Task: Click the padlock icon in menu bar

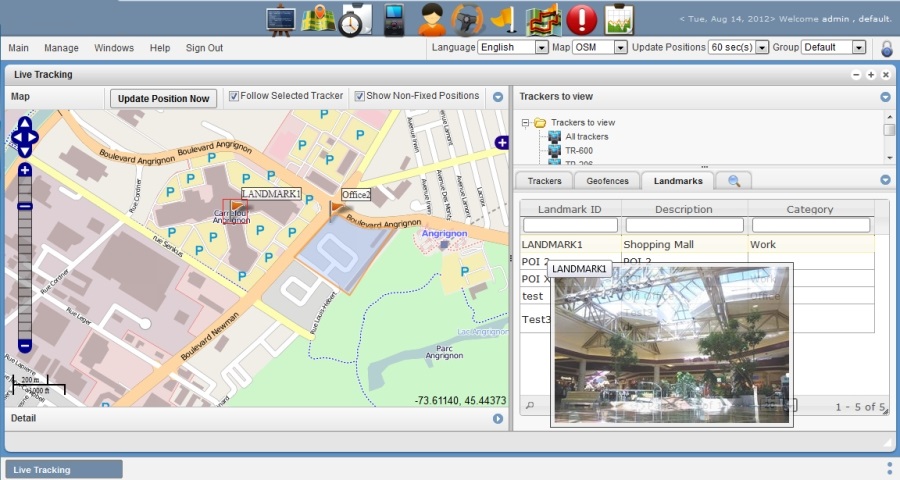Action: click(x=886, y=48)
